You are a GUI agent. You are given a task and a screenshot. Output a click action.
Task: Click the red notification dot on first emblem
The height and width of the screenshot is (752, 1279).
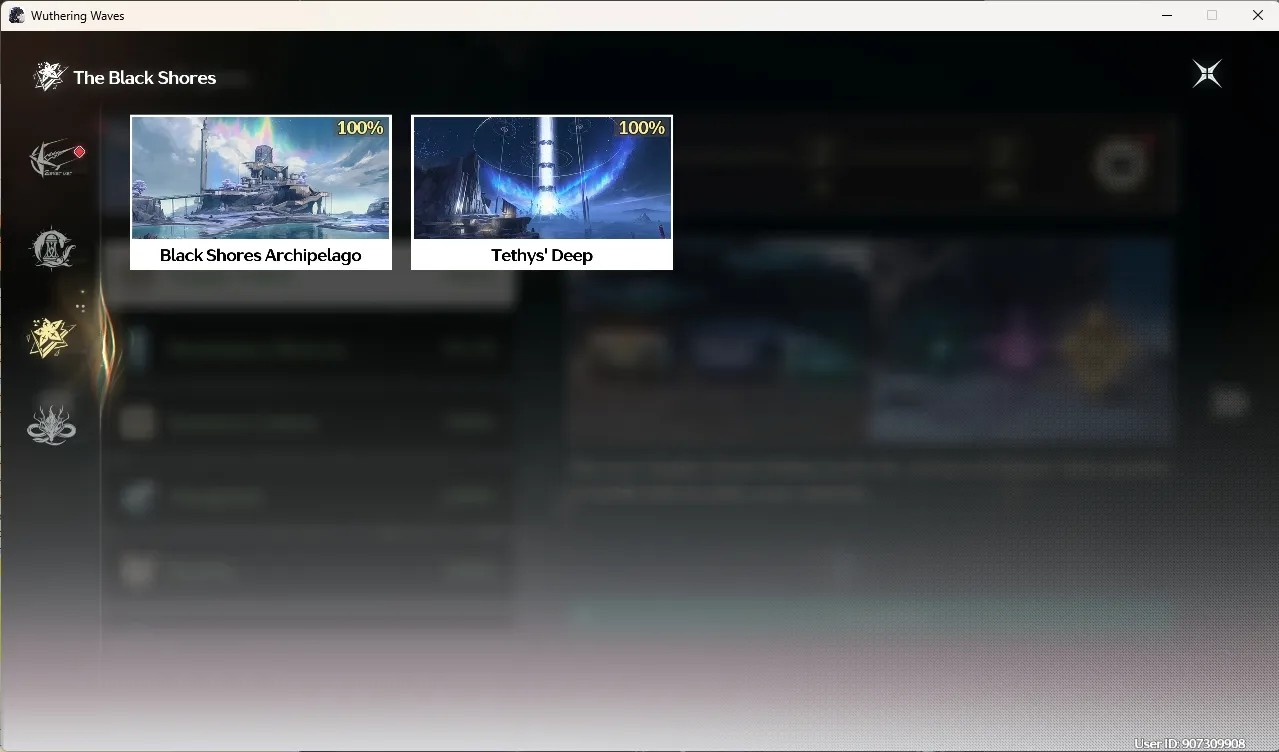click(79, 152)
